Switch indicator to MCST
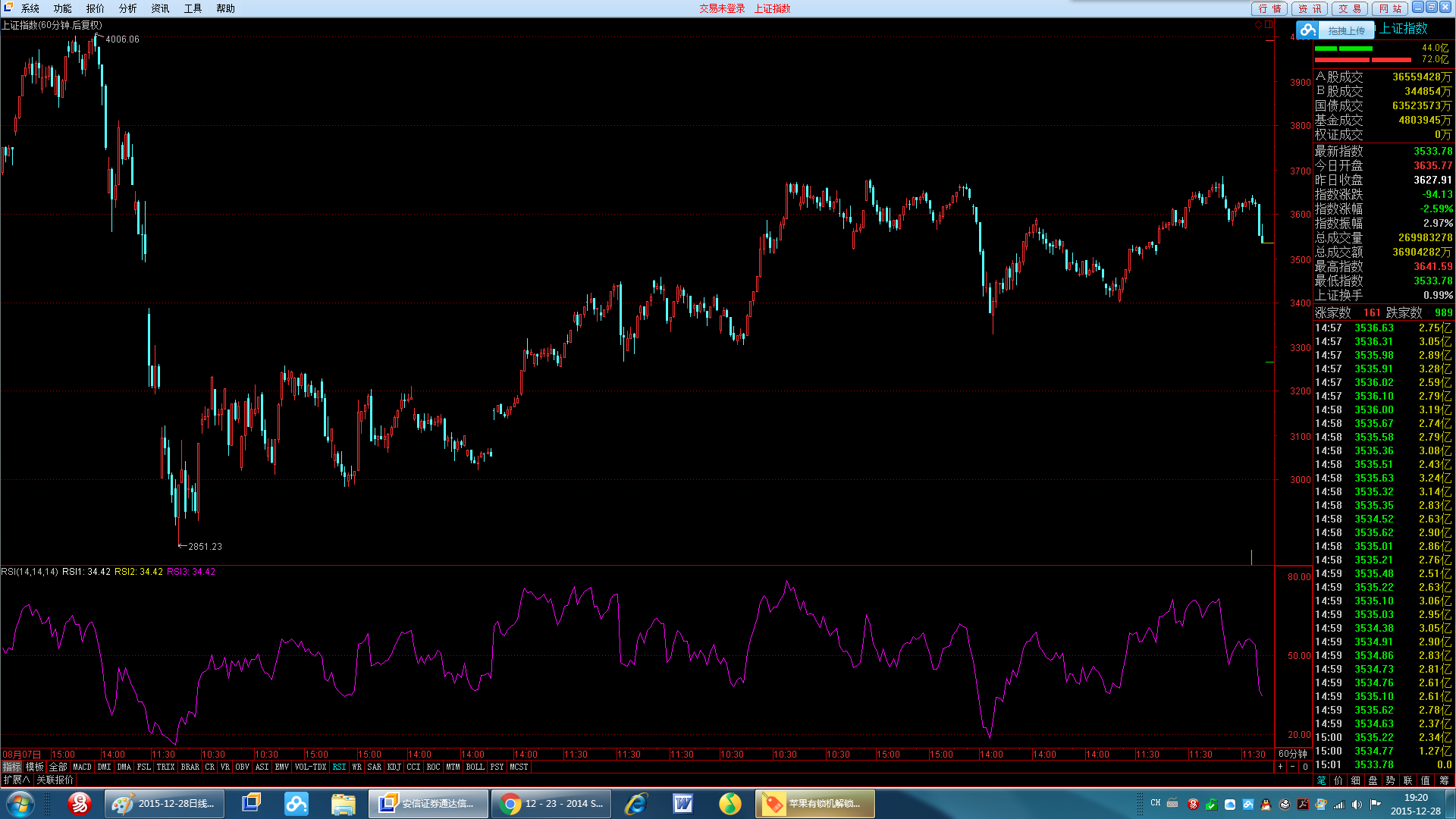The image size is (1456, 819). (x=519, y=767)
